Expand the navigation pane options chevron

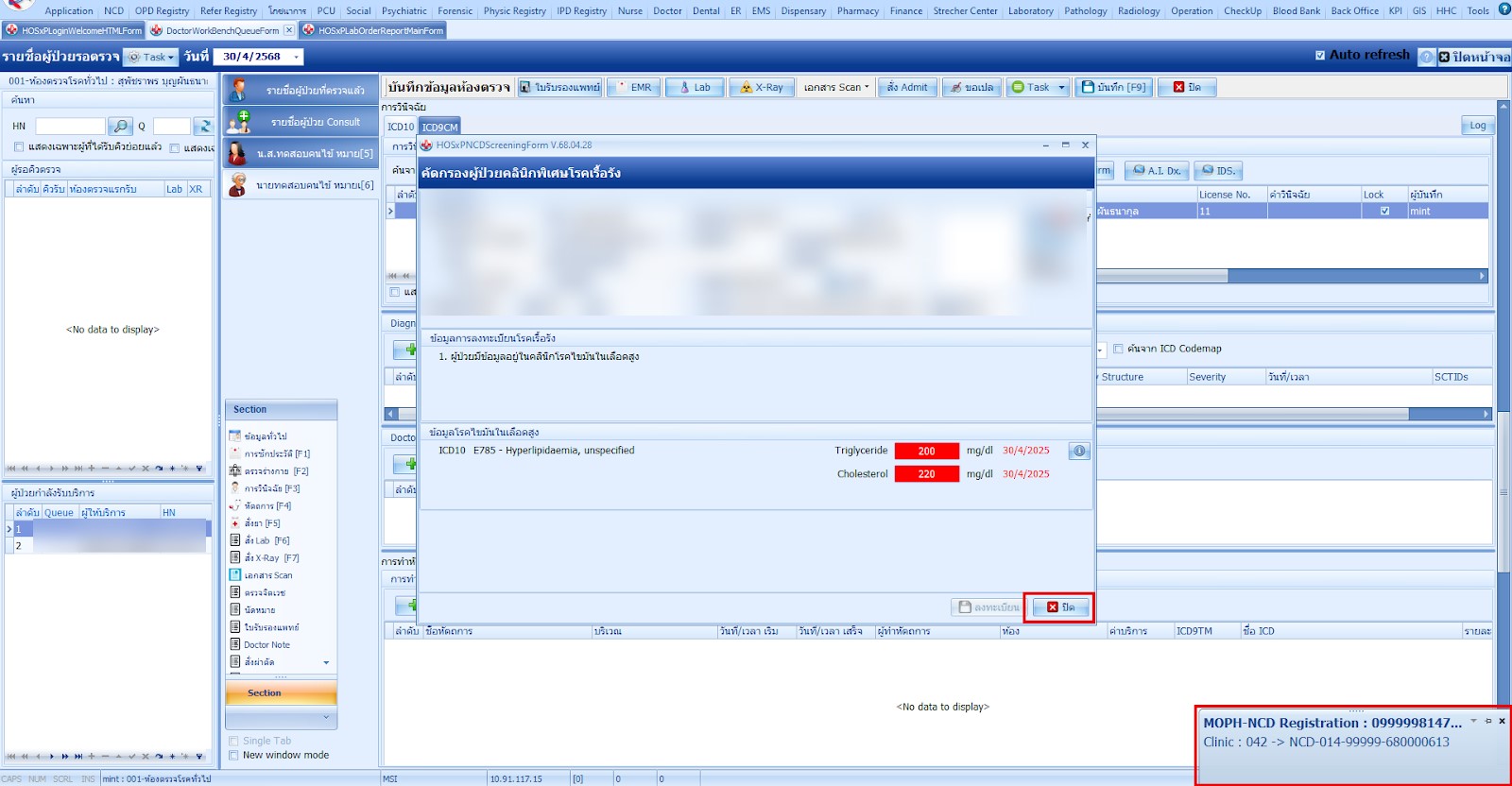(x=327, y=717)
